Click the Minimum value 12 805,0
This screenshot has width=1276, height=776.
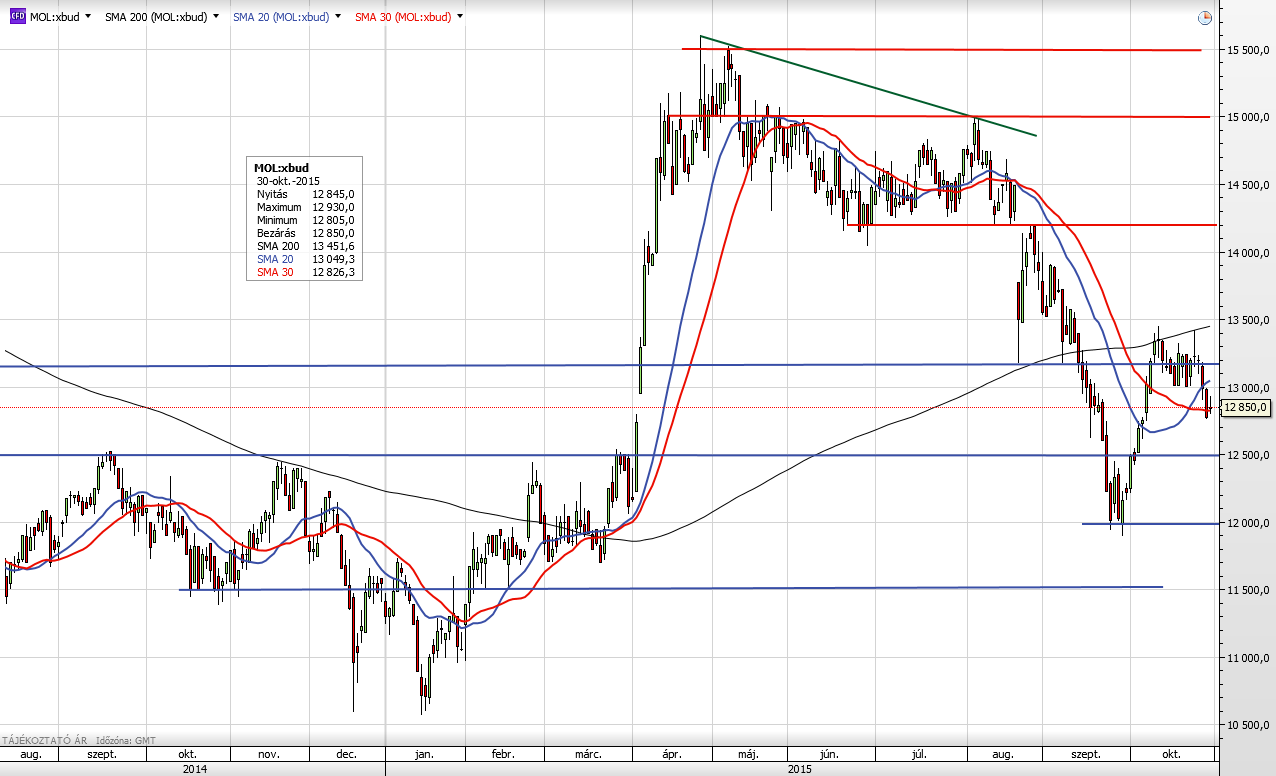tap(334, 220)
